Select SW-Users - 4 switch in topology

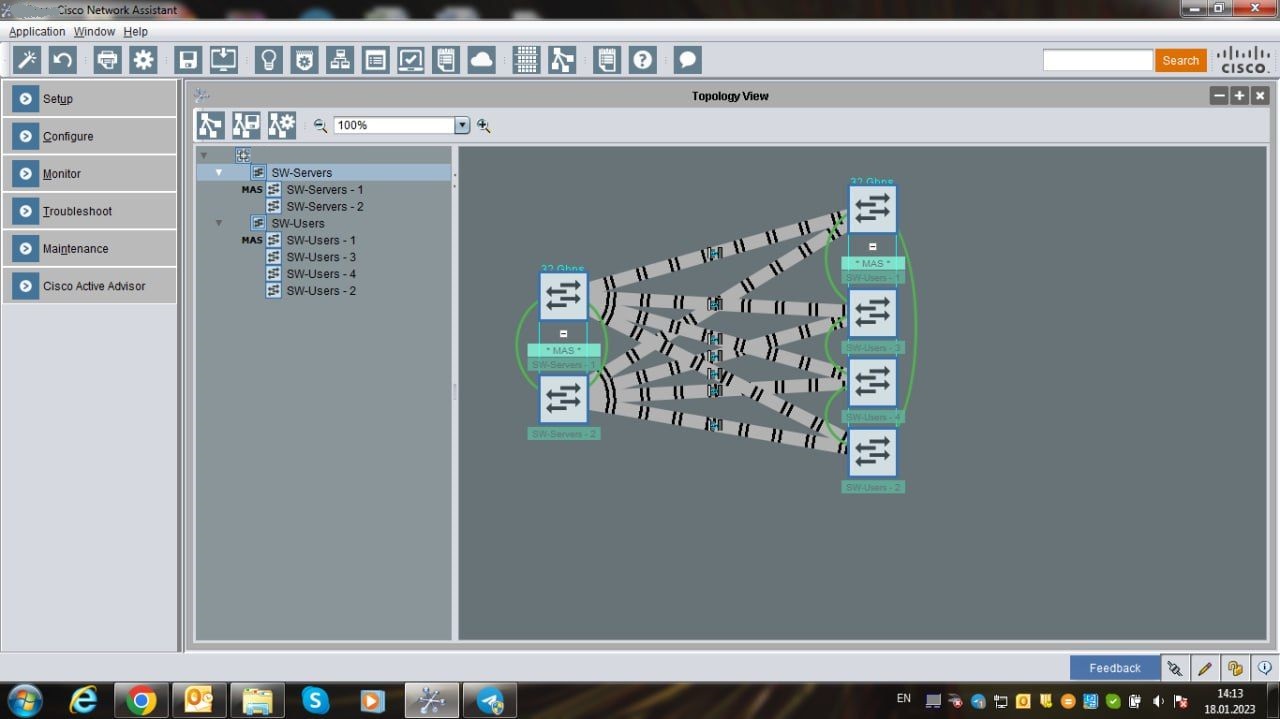click(872, 382)
